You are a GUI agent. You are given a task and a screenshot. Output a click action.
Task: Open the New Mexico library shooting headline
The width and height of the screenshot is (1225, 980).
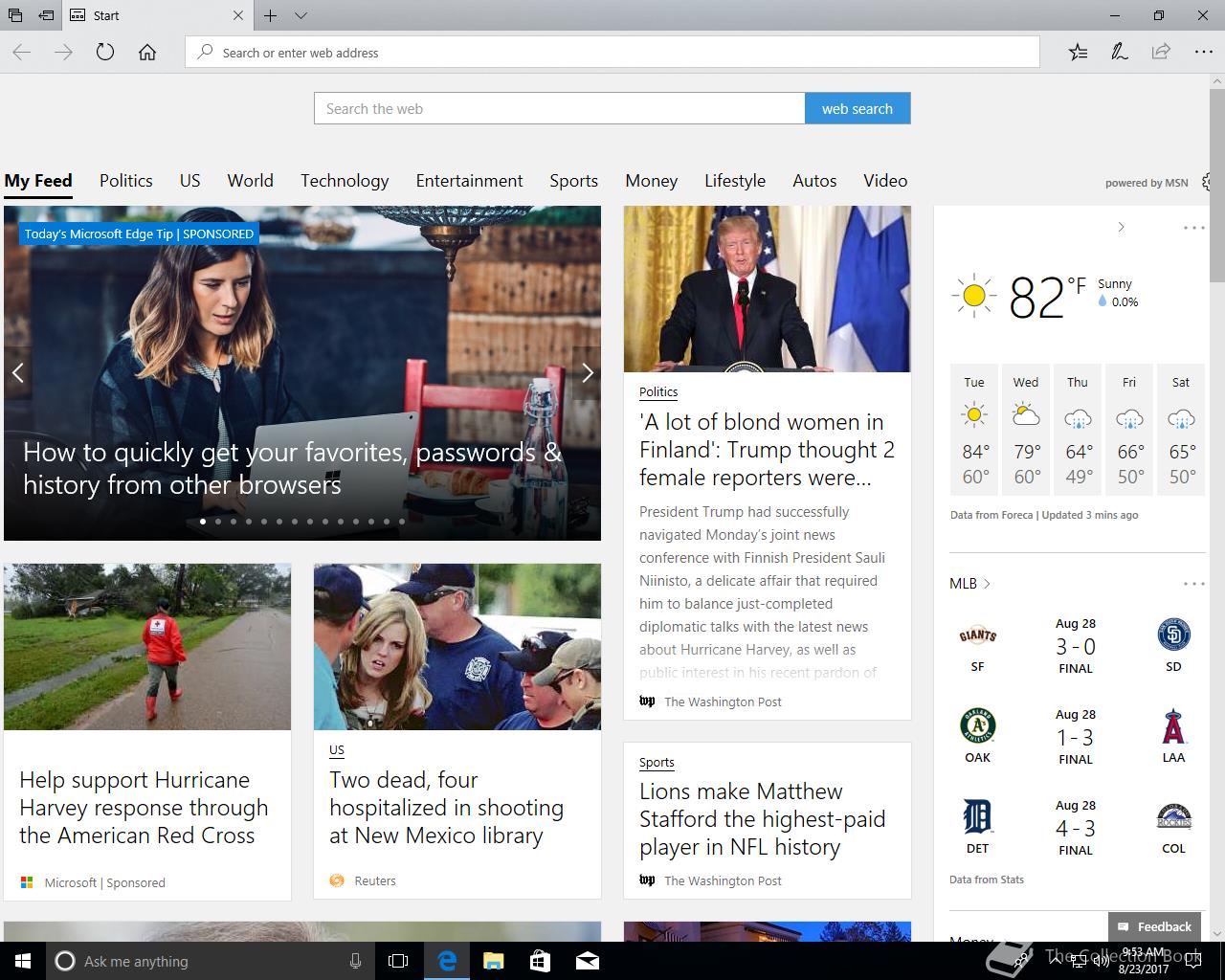click(x=446, y=808)
